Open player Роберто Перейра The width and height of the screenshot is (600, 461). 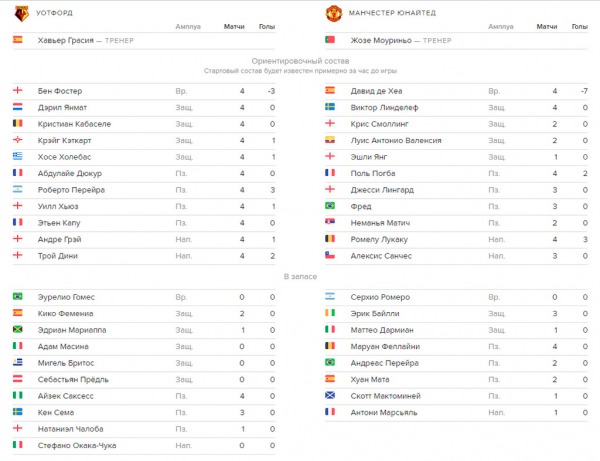(x=71, y=190)
